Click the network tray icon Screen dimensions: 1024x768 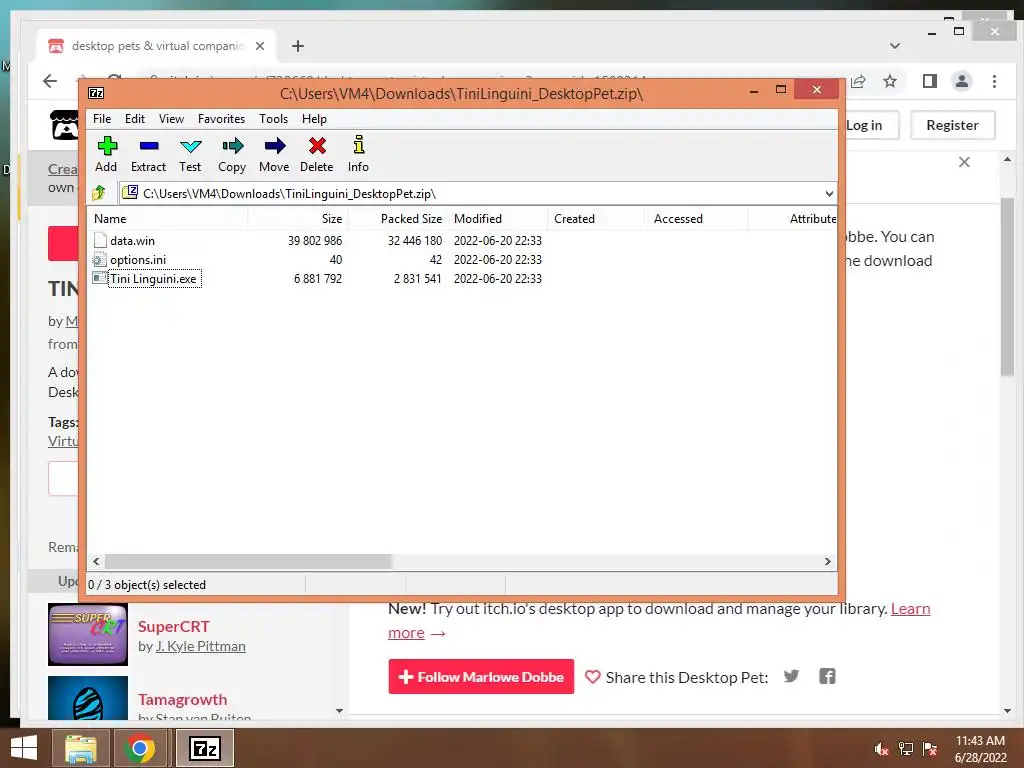pos(906,749)
